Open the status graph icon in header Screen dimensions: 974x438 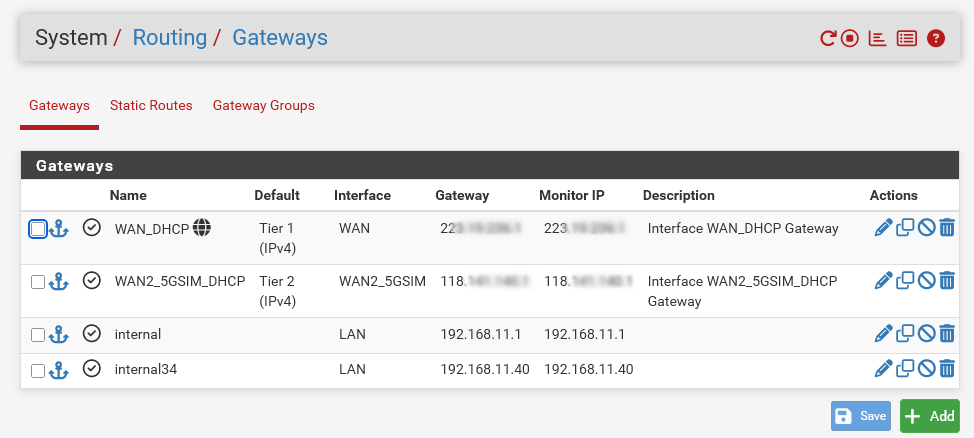[x=878, y=39]
